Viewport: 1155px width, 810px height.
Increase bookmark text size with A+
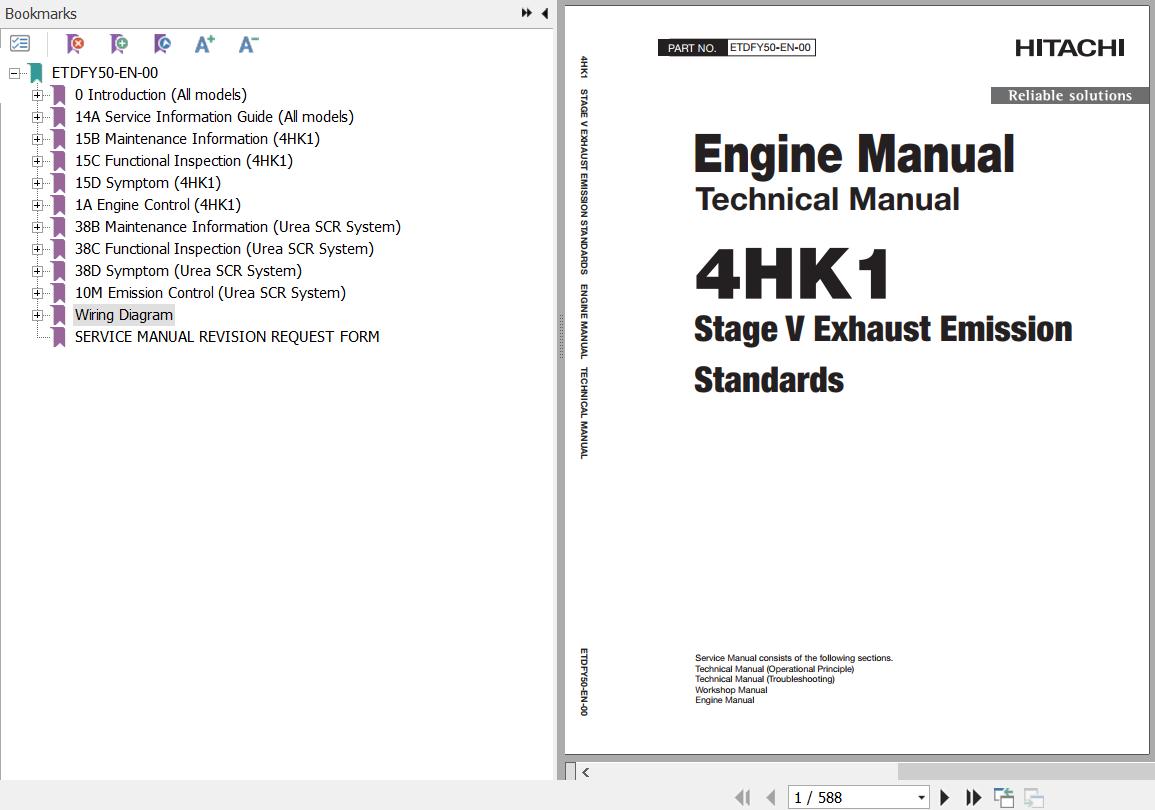click(205, 44)
